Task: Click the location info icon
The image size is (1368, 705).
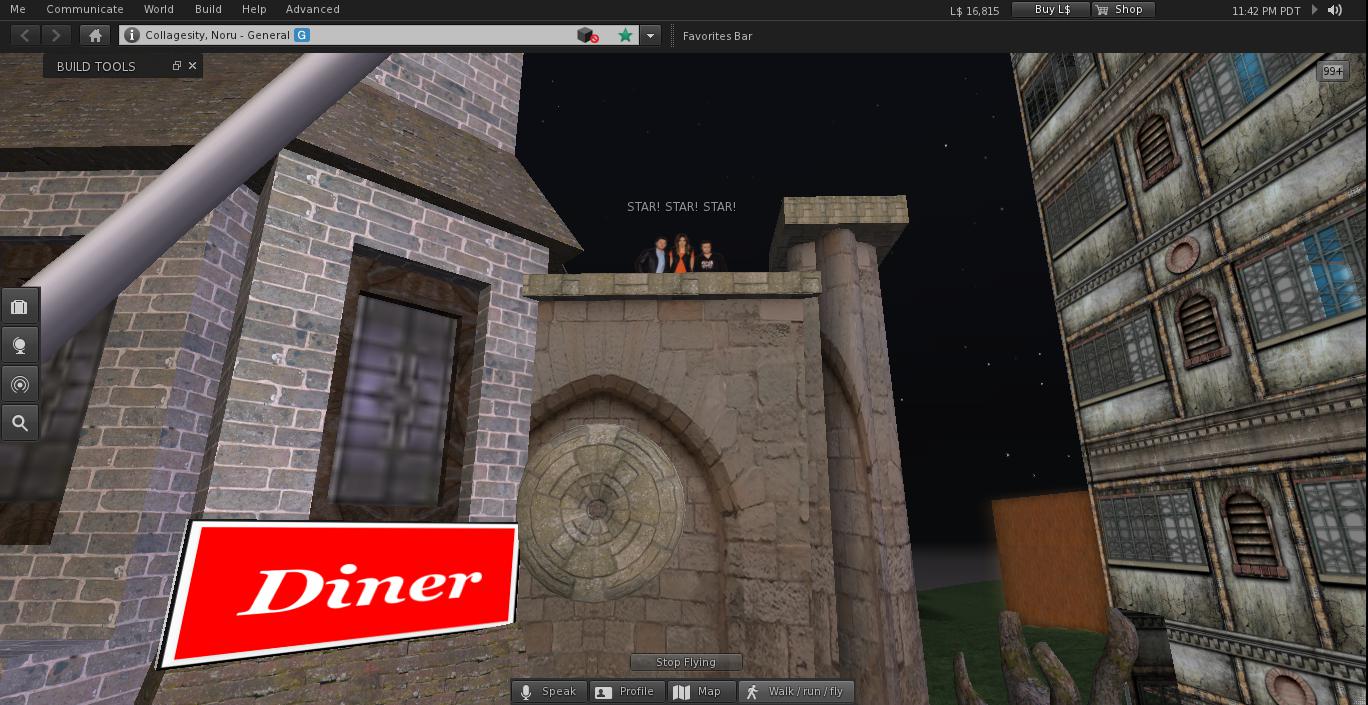Action: [x=131, y=35]
